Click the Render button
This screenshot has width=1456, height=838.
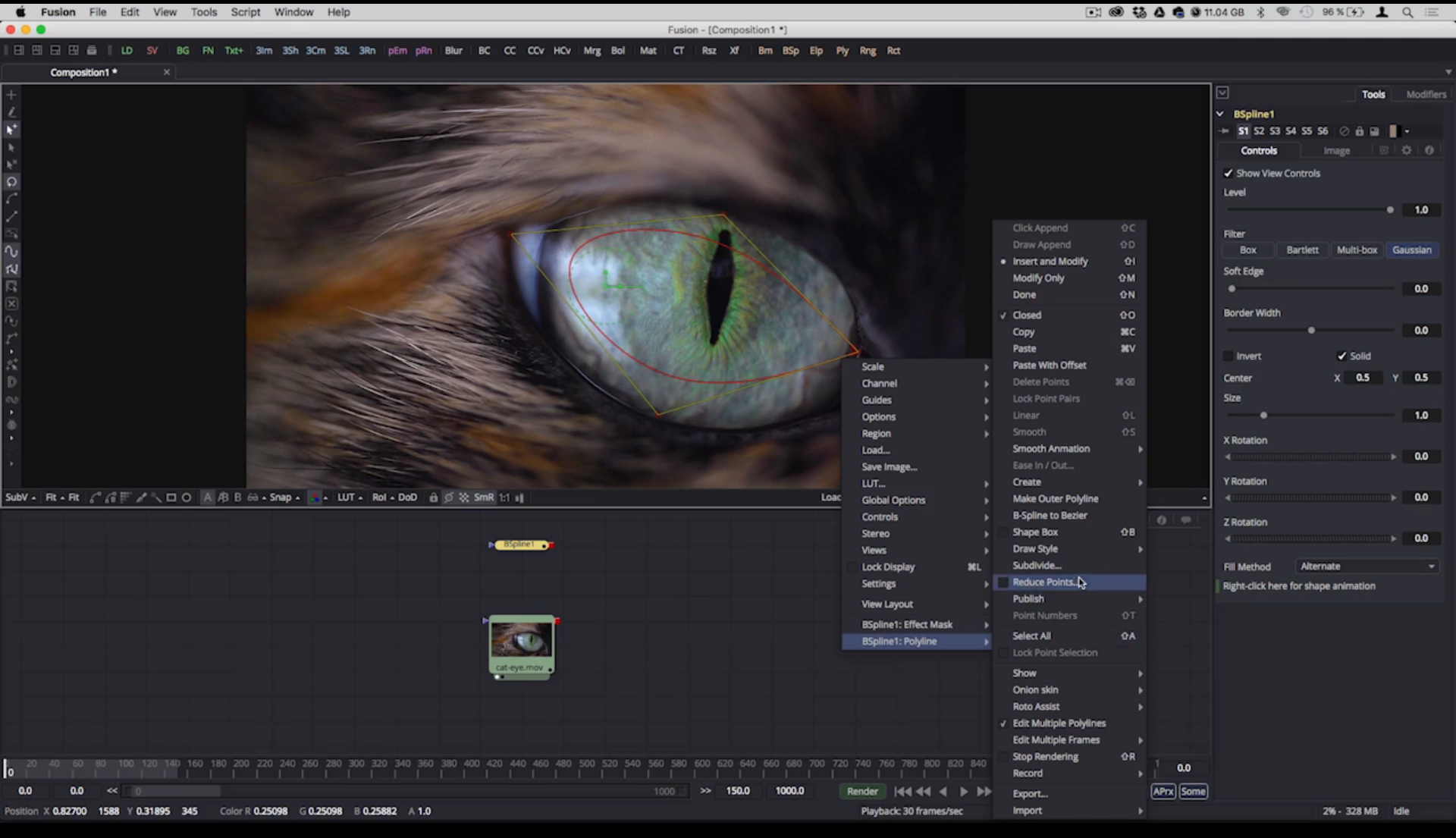coord(862,791)
